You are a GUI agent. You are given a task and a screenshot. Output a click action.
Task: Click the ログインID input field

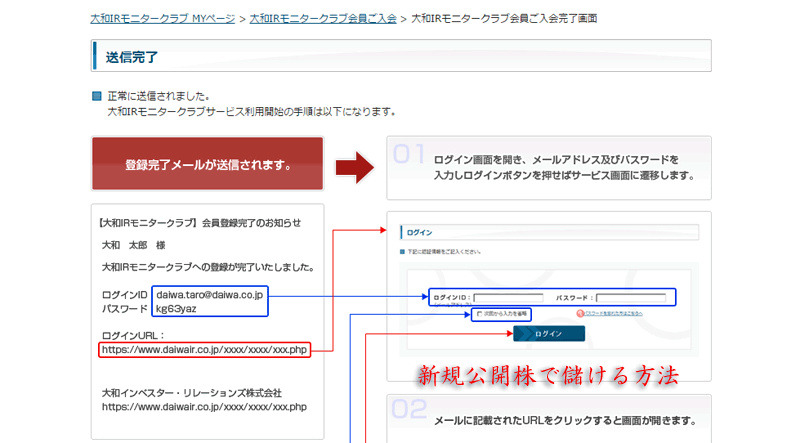coord(508,298)
